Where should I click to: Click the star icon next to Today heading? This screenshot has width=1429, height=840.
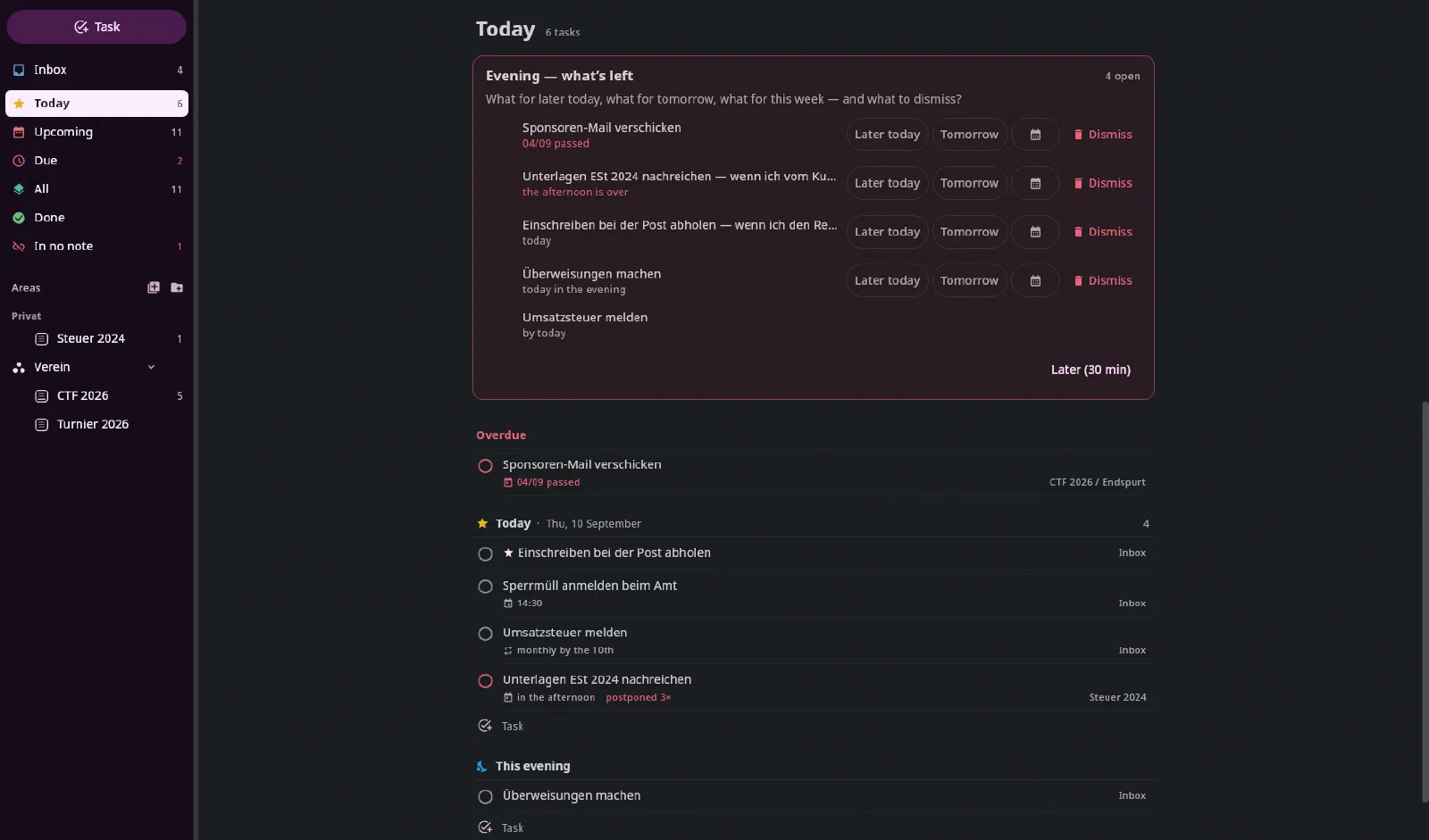click(x=482, y=524)
